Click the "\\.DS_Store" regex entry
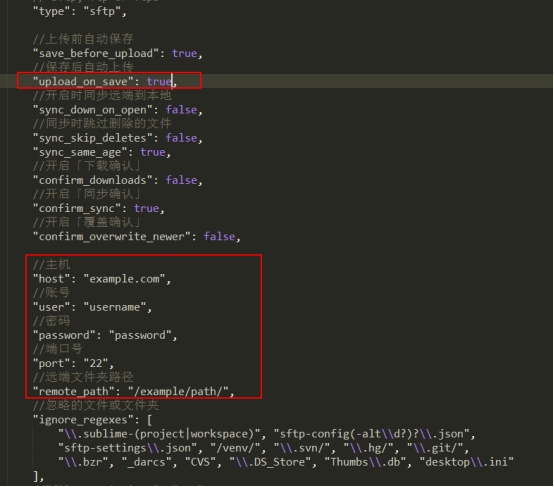The image size is (554, 487). [270, 462]
